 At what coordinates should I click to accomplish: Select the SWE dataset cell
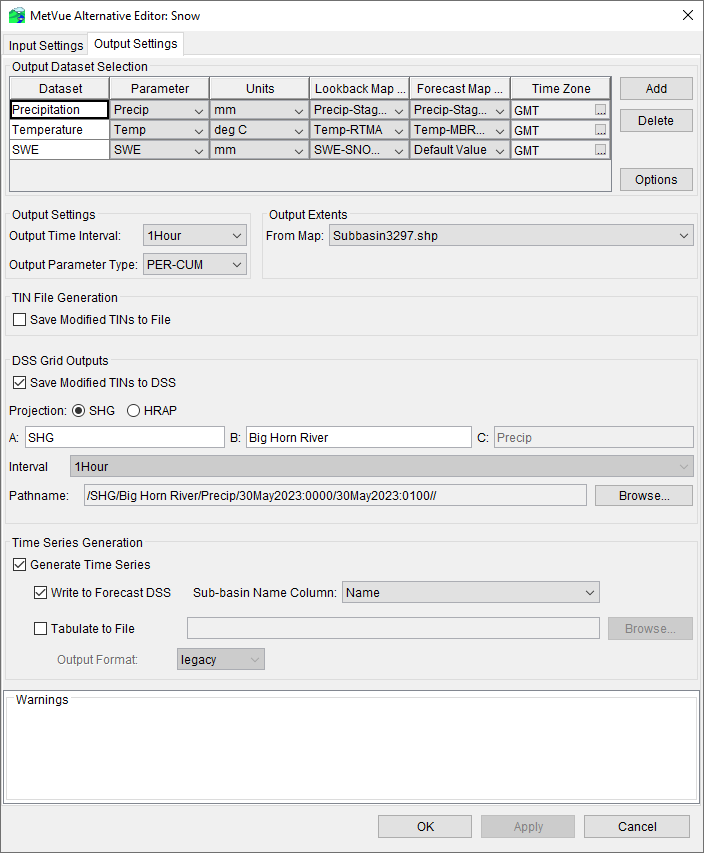pos(59,150)
